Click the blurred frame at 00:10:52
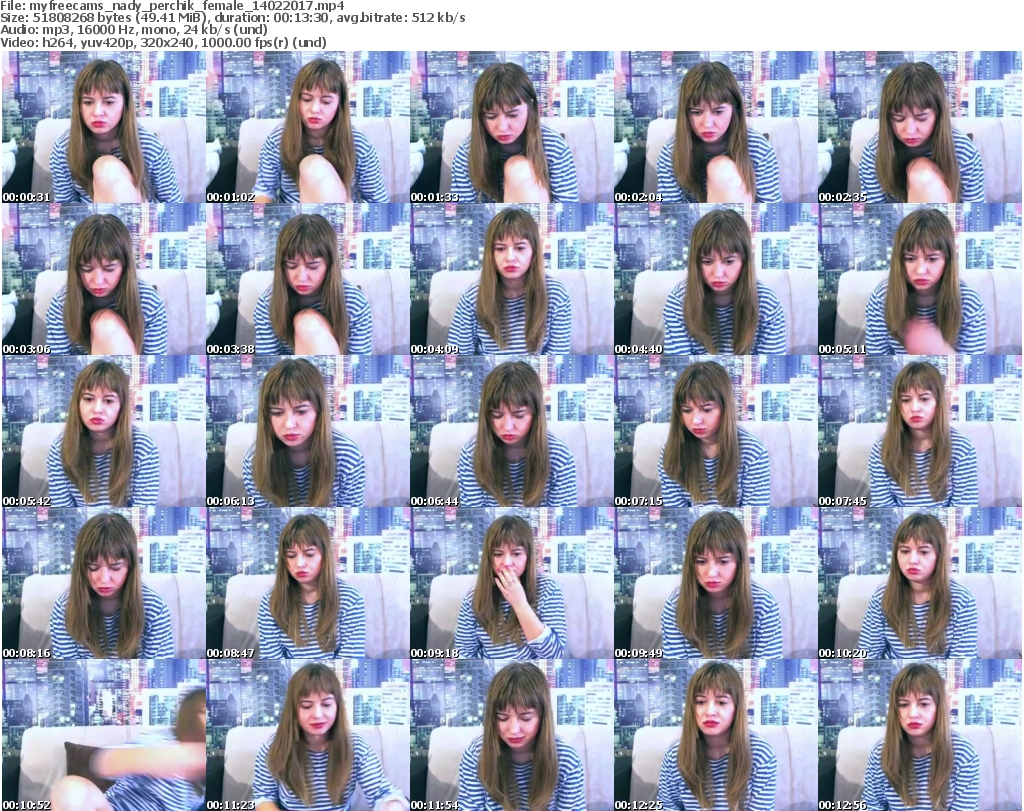The height and width of the screenshot is (811, 1024). 103,735
